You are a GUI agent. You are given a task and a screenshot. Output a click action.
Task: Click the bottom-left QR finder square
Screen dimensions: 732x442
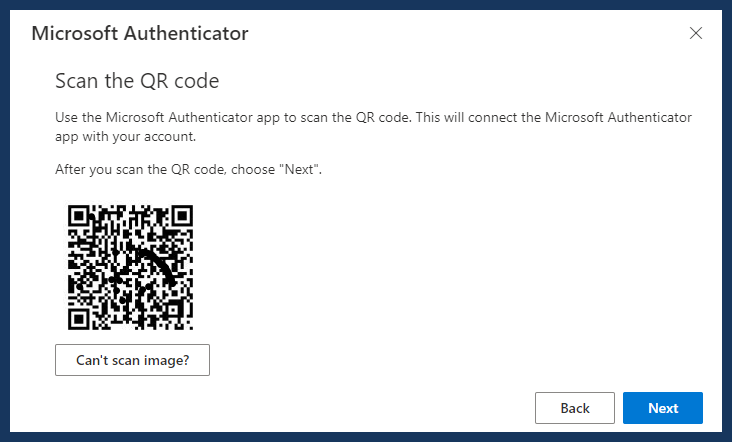click(x=79, y=319)
